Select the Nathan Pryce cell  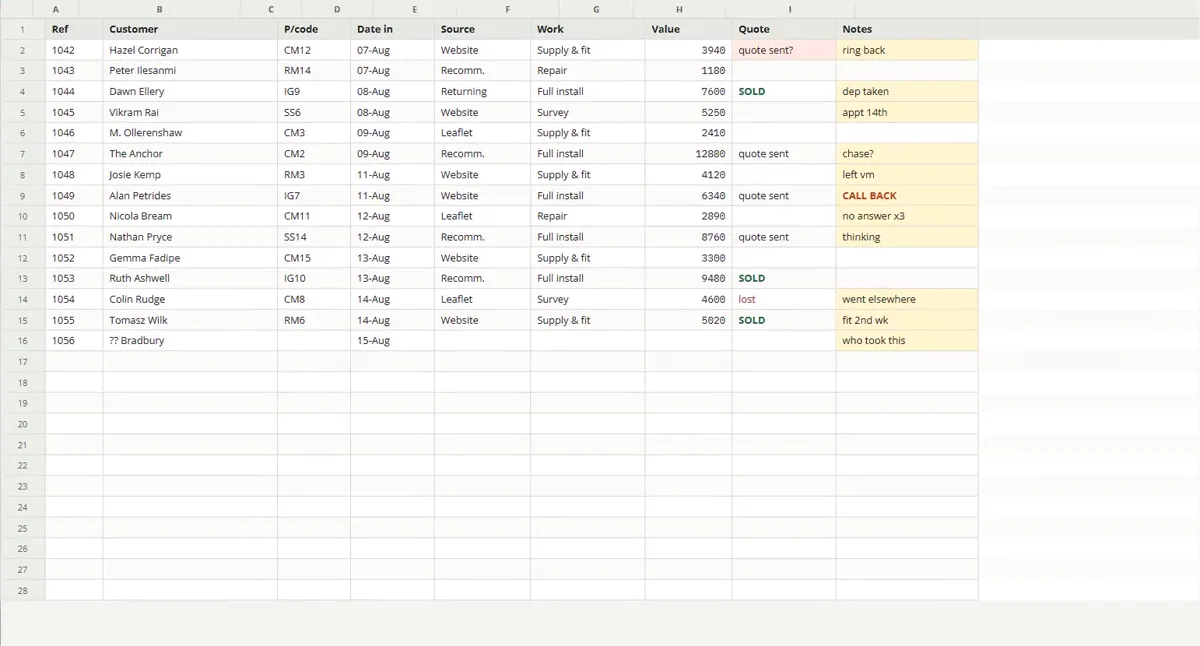point(190,237)
